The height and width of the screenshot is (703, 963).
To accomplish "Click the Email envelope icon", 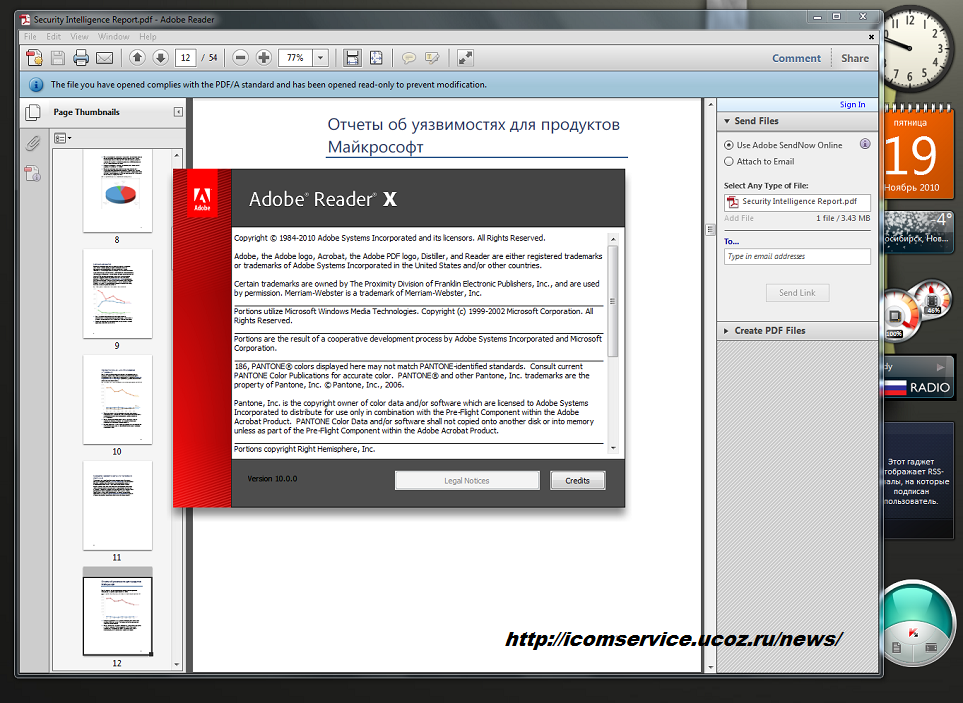I will [105, 58].
